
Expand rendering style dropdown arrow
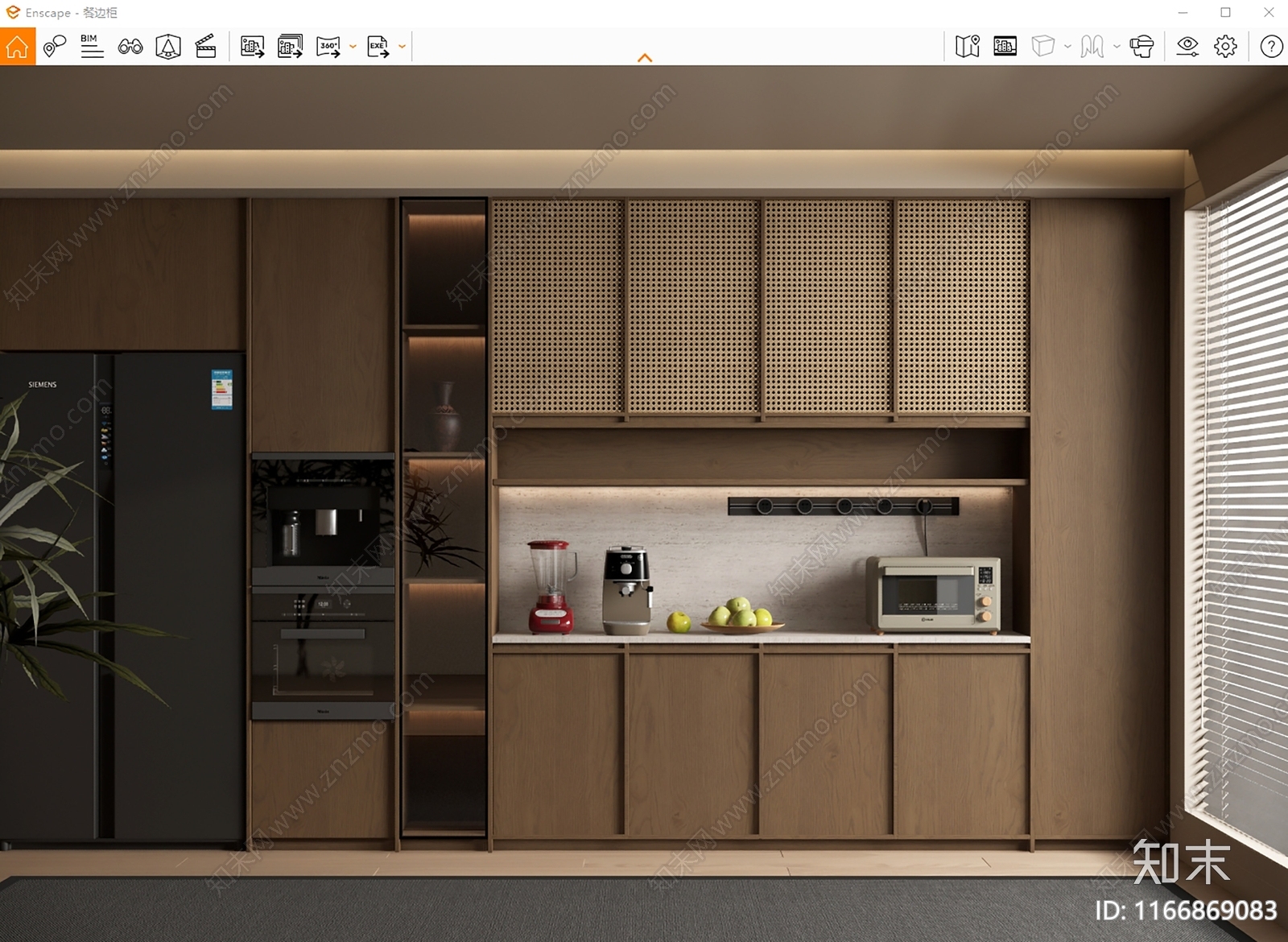coord(1067,47)
